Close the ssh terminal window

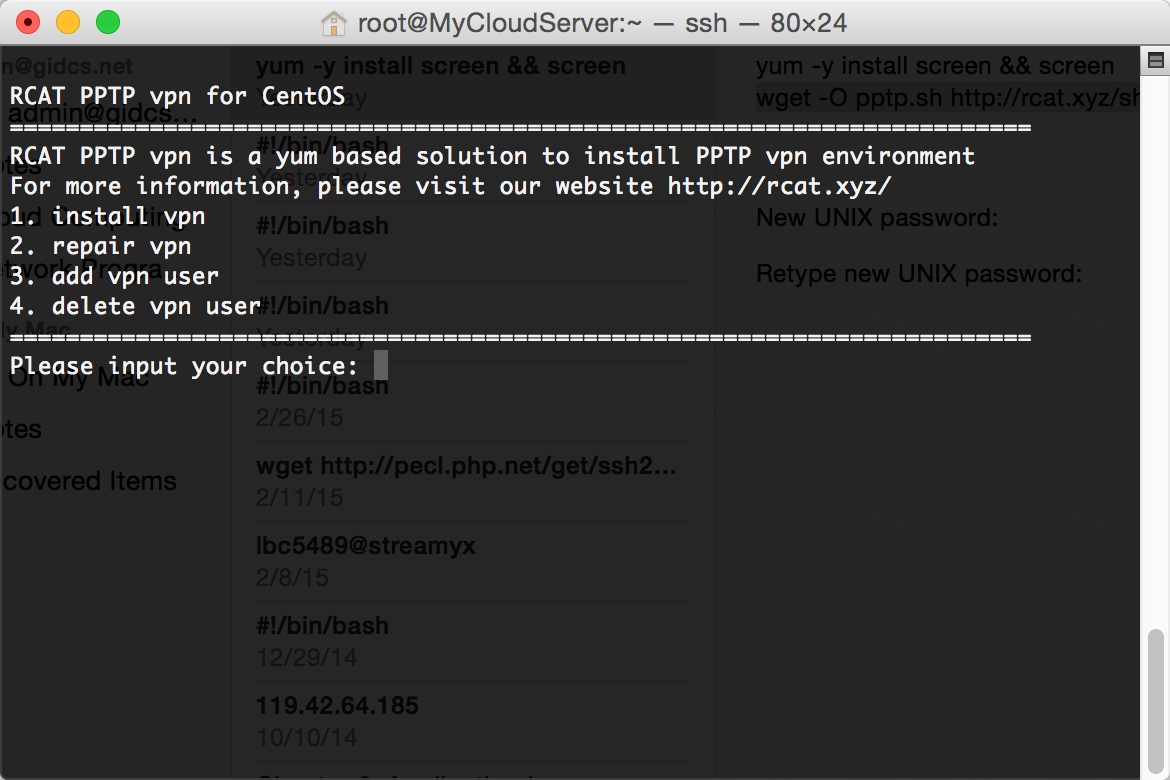(x=28, y=22)
